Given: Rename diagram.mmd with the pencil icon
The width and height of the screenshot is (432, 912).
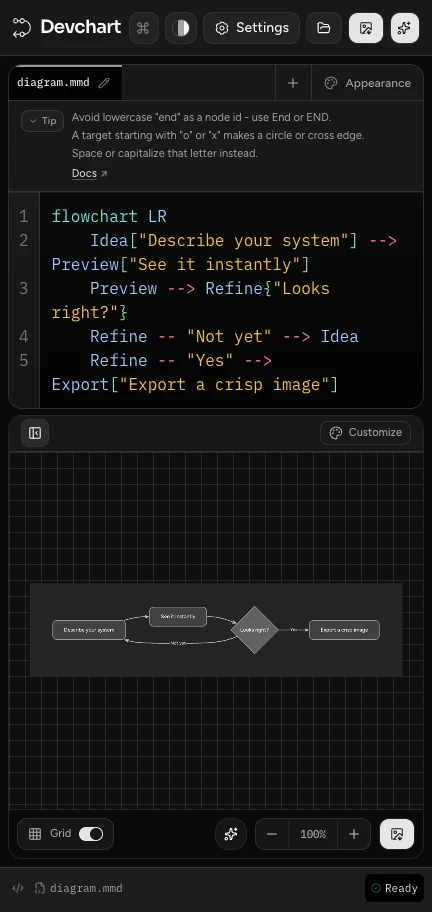Looking at the screenshot, I should coord(104,83).
